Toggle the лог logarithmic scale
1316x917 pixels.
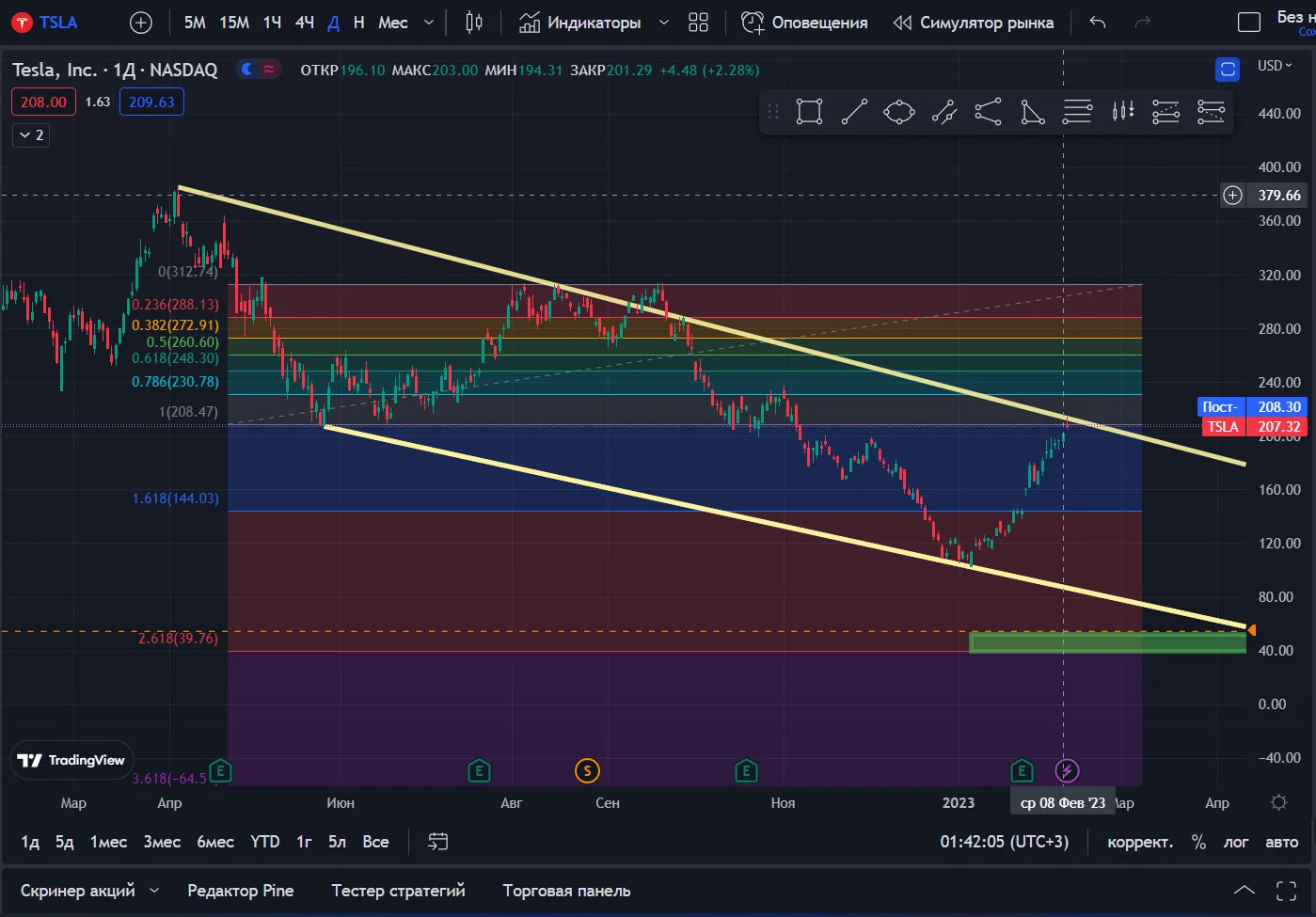click(x=1236, y=842)
